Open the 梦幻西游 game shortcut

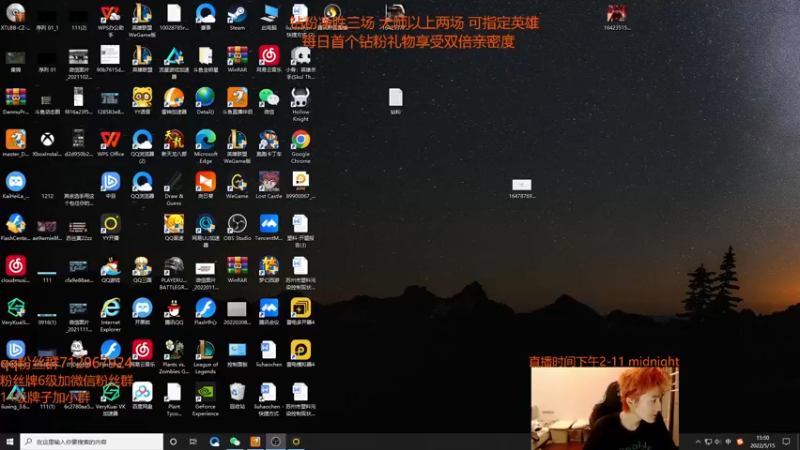coord(269,269)
